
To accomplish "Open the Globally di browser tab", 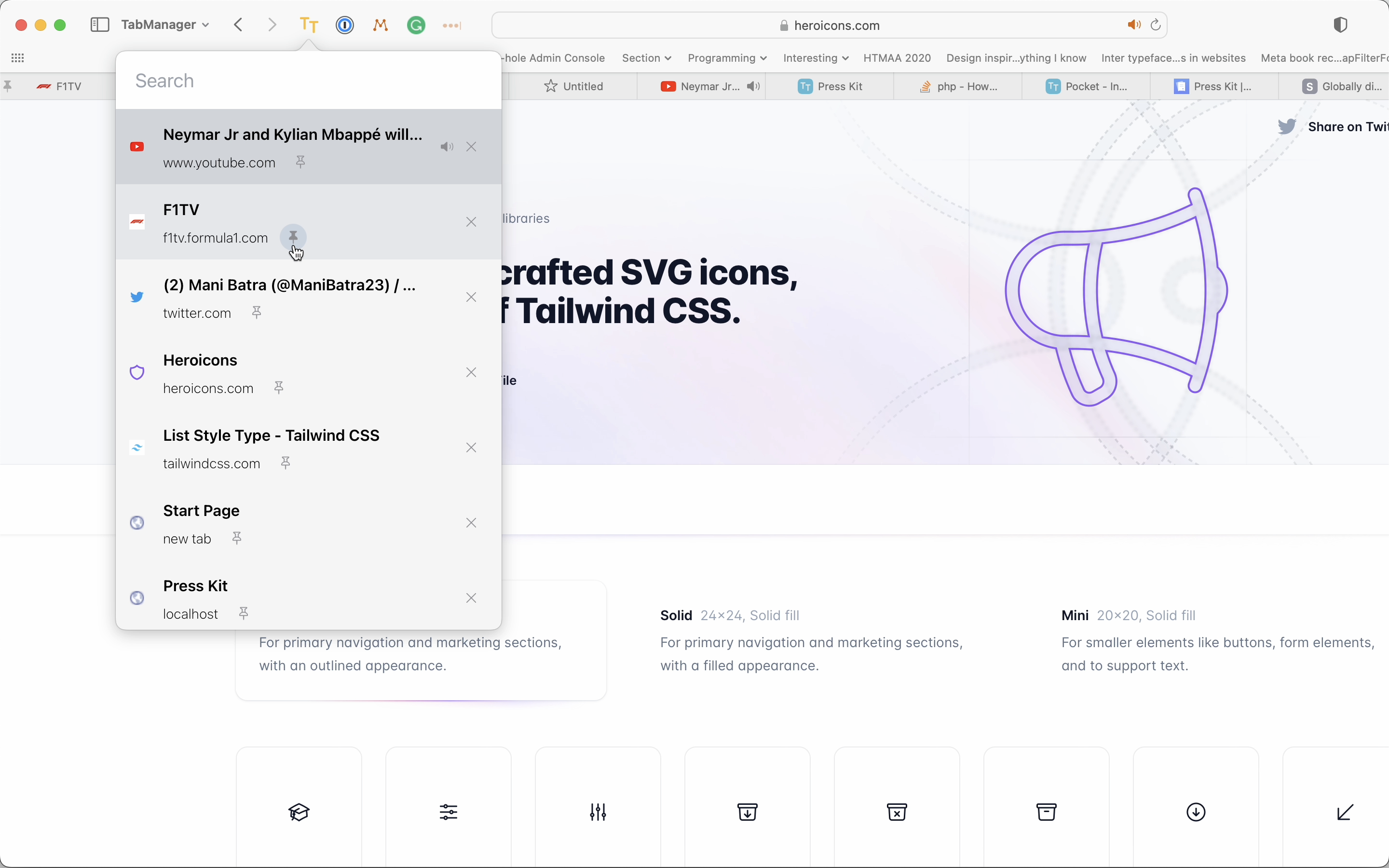I will click(x=1335, y=86).
